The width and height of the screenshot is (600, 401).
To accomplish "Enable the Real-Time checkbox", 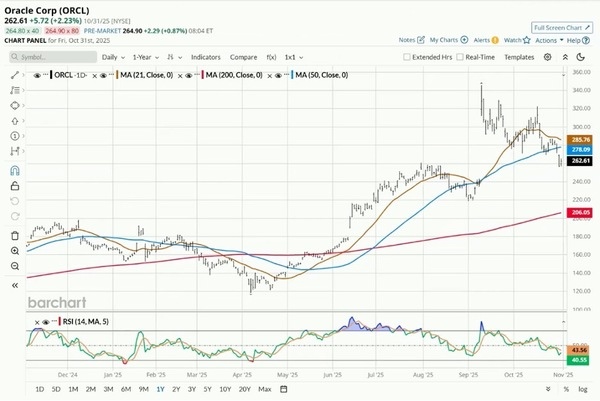I will click(459, 58).
